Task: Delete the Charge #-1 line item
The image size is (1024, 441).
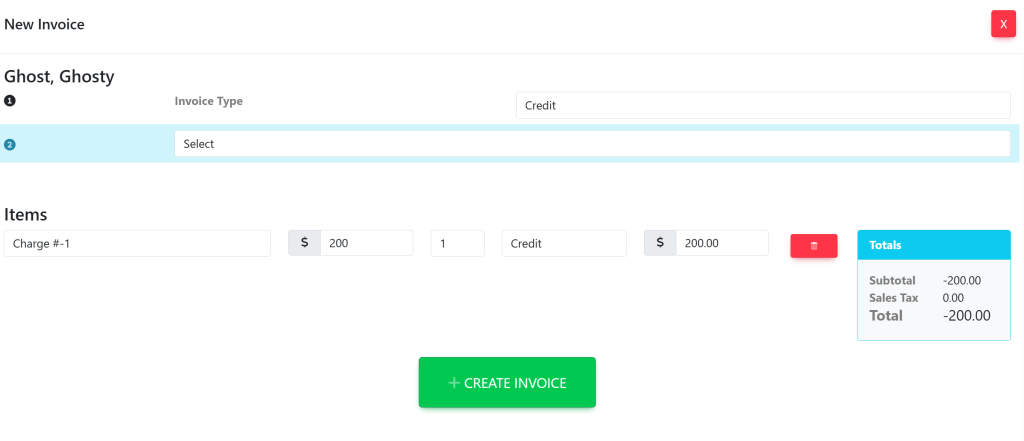Action: 813,246
